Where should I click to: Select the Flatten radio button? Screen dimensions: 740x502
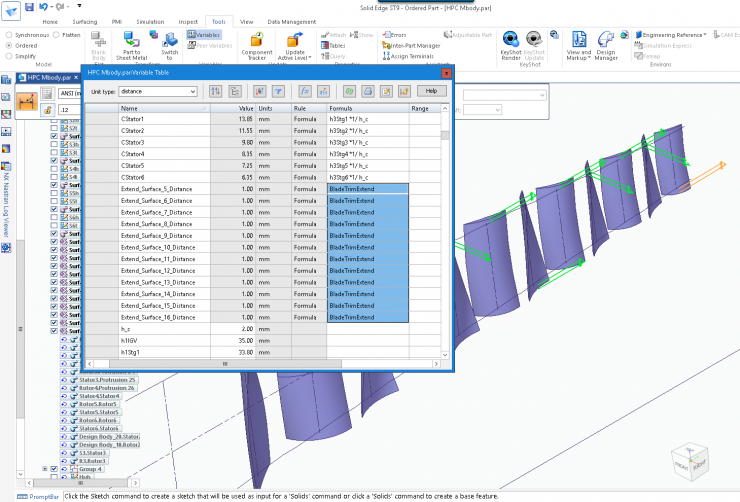56,35
